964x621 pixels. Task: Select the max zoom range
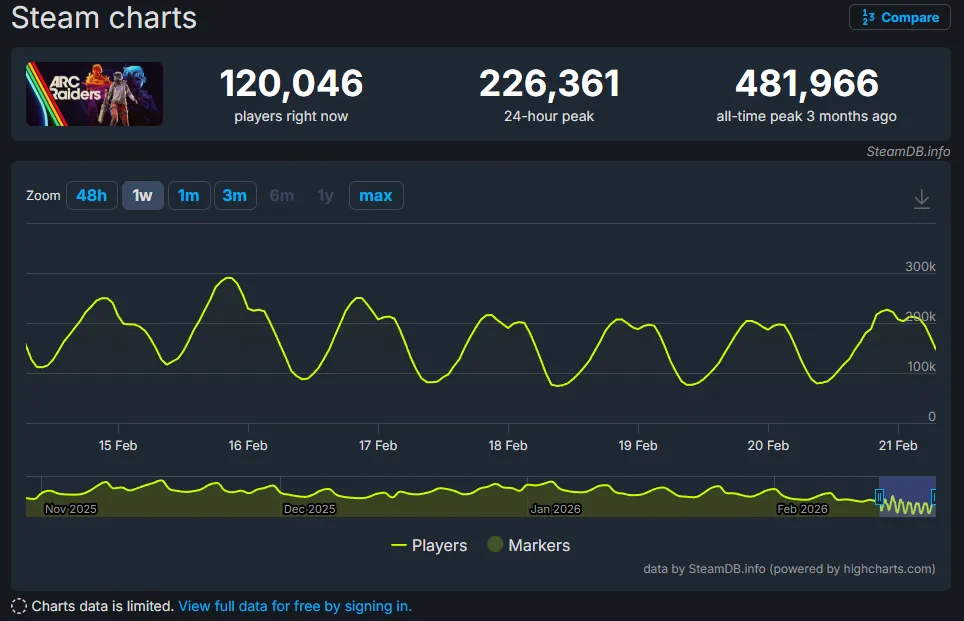[x=376, y=196]
